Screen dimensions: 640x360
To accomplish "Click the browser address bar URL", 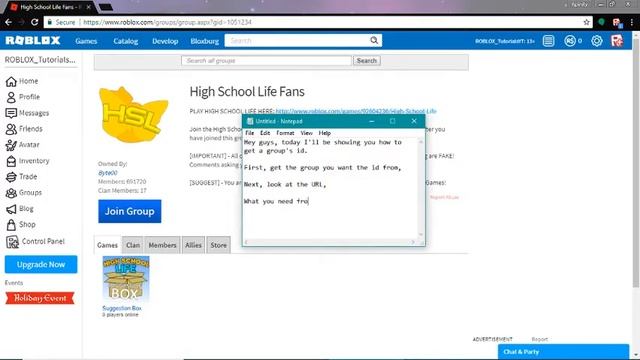I will click(x=167, y=22).
